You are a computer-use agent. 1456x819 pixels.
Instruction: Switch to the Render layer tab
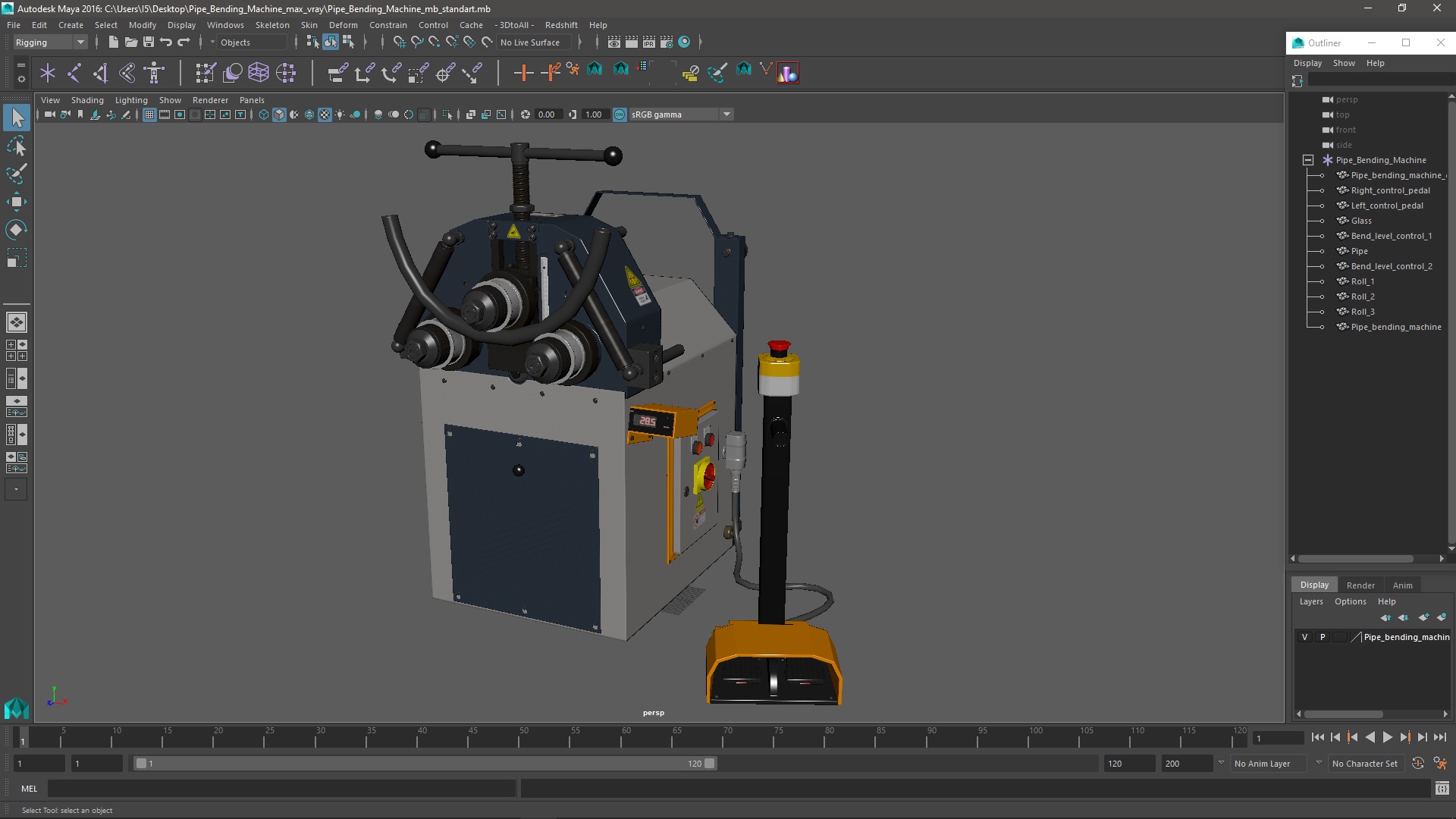[1360, 585]
